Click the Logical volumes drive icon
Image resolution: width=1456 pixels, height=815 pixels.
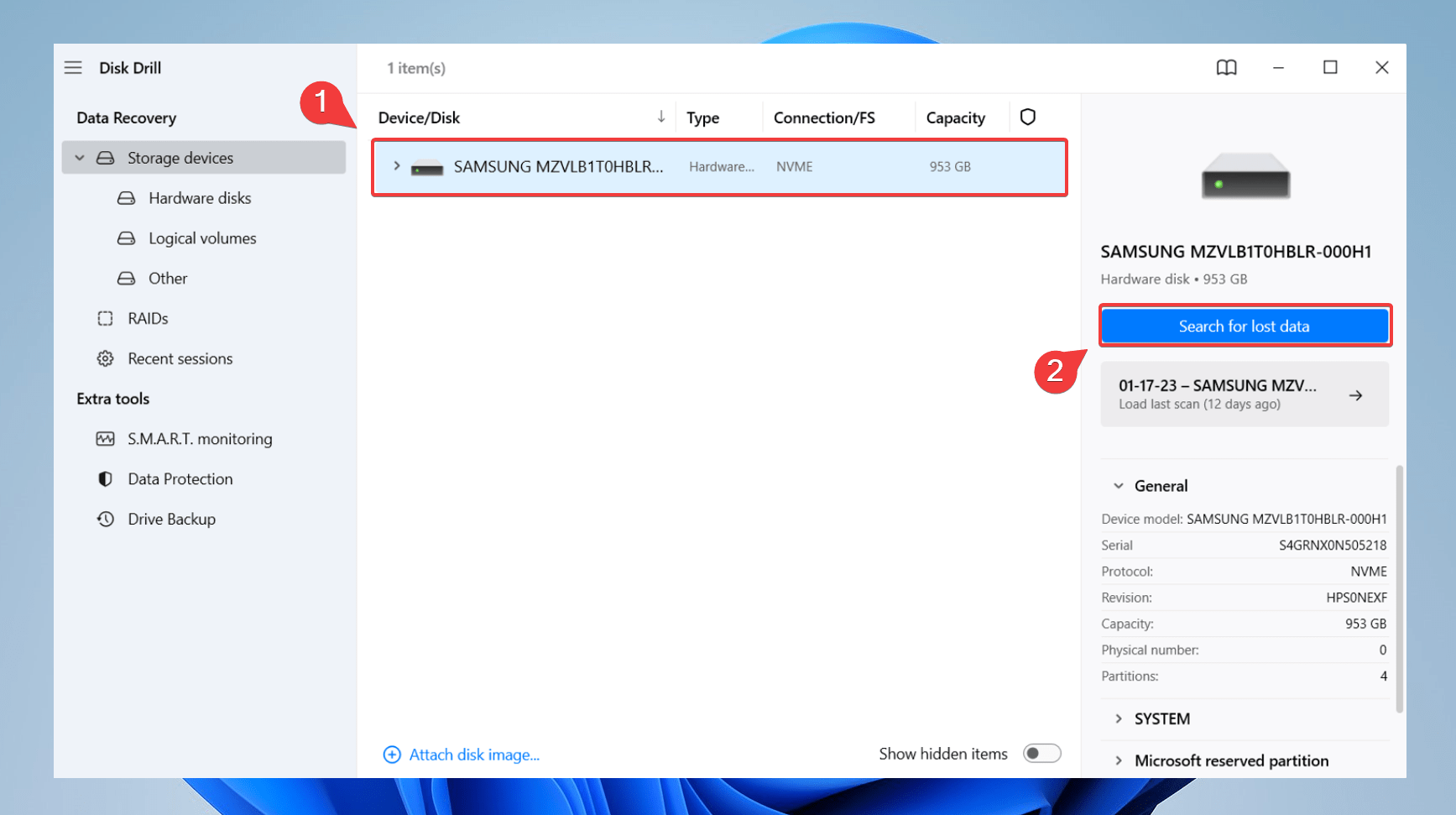click(x=126, y=238)
